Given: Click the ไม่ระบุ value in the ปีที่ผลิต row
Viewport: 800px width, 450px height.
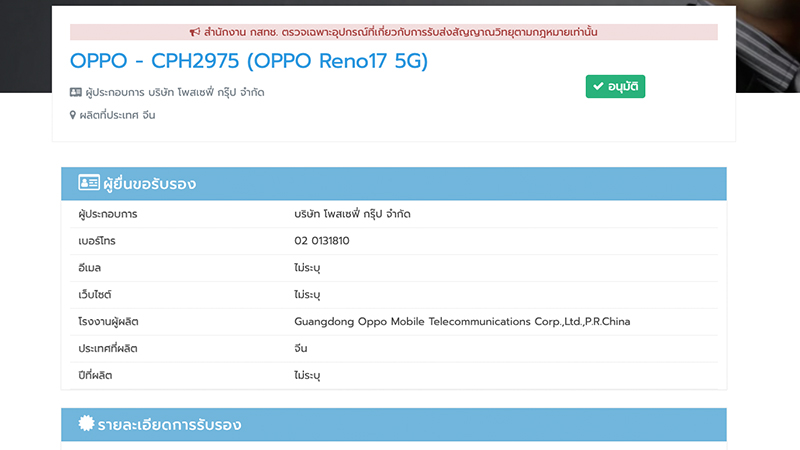Looking at the screenshot, I should 307,376.
